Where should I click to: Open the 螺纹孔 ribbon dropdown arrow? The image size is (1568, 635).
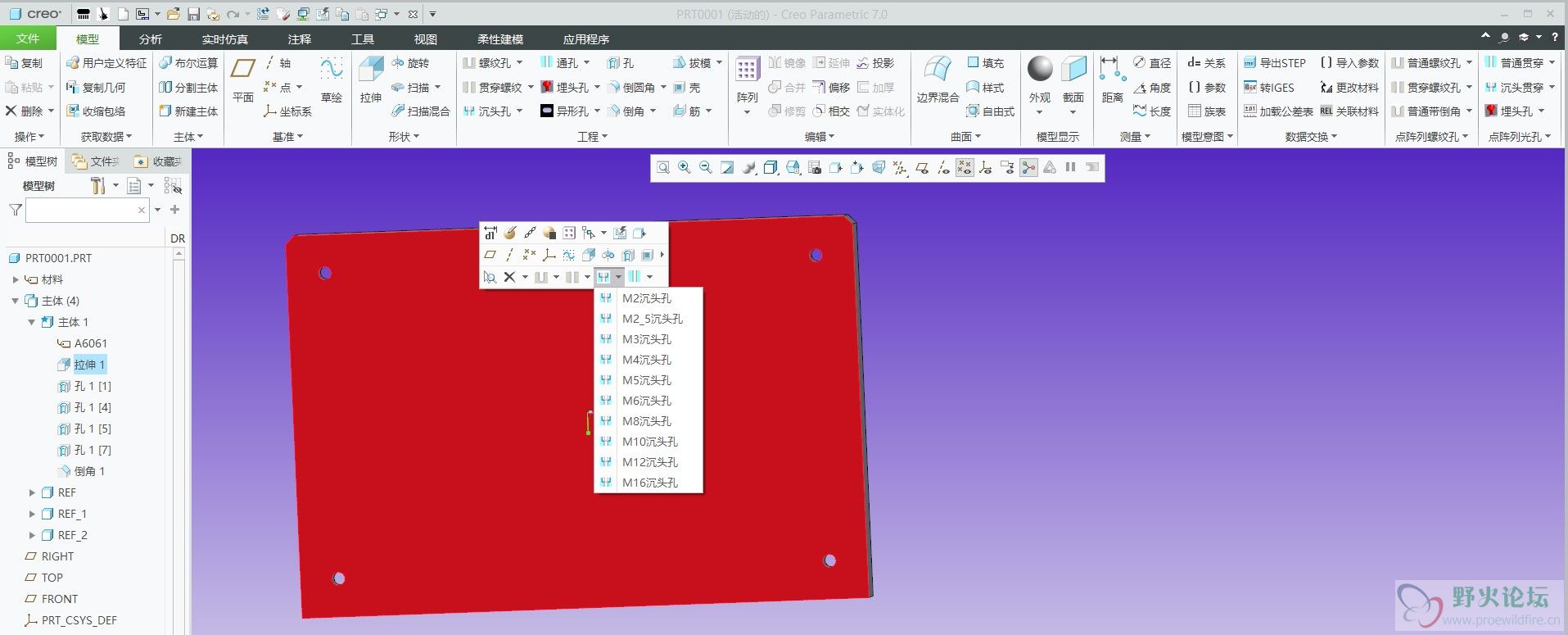(519, 63)
